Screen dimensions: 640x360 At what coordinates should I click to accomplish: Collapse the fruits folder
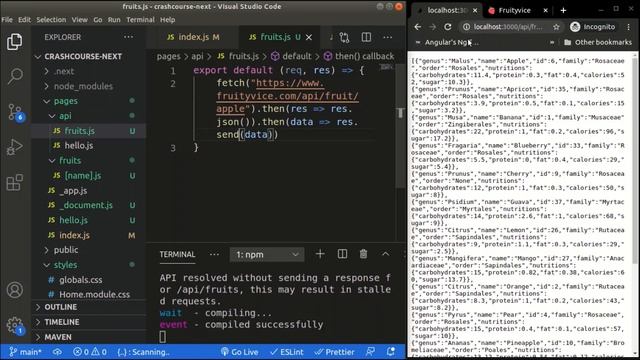[89, 160]
